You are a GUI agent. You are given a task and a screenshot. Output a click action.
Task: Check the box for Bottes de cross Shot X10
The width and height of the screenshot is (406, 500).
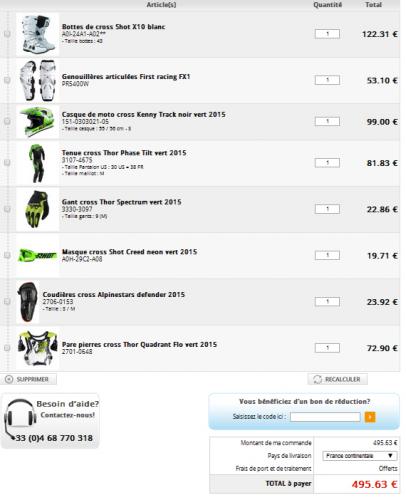click(7, 34)
